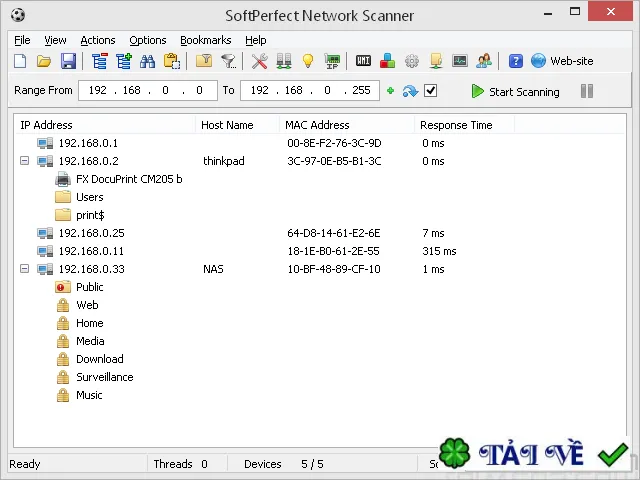Image resolution: width=640 pixels, height=480 pixels.
Task: Click the green plus add range icon
Action: tap(390, 91)
